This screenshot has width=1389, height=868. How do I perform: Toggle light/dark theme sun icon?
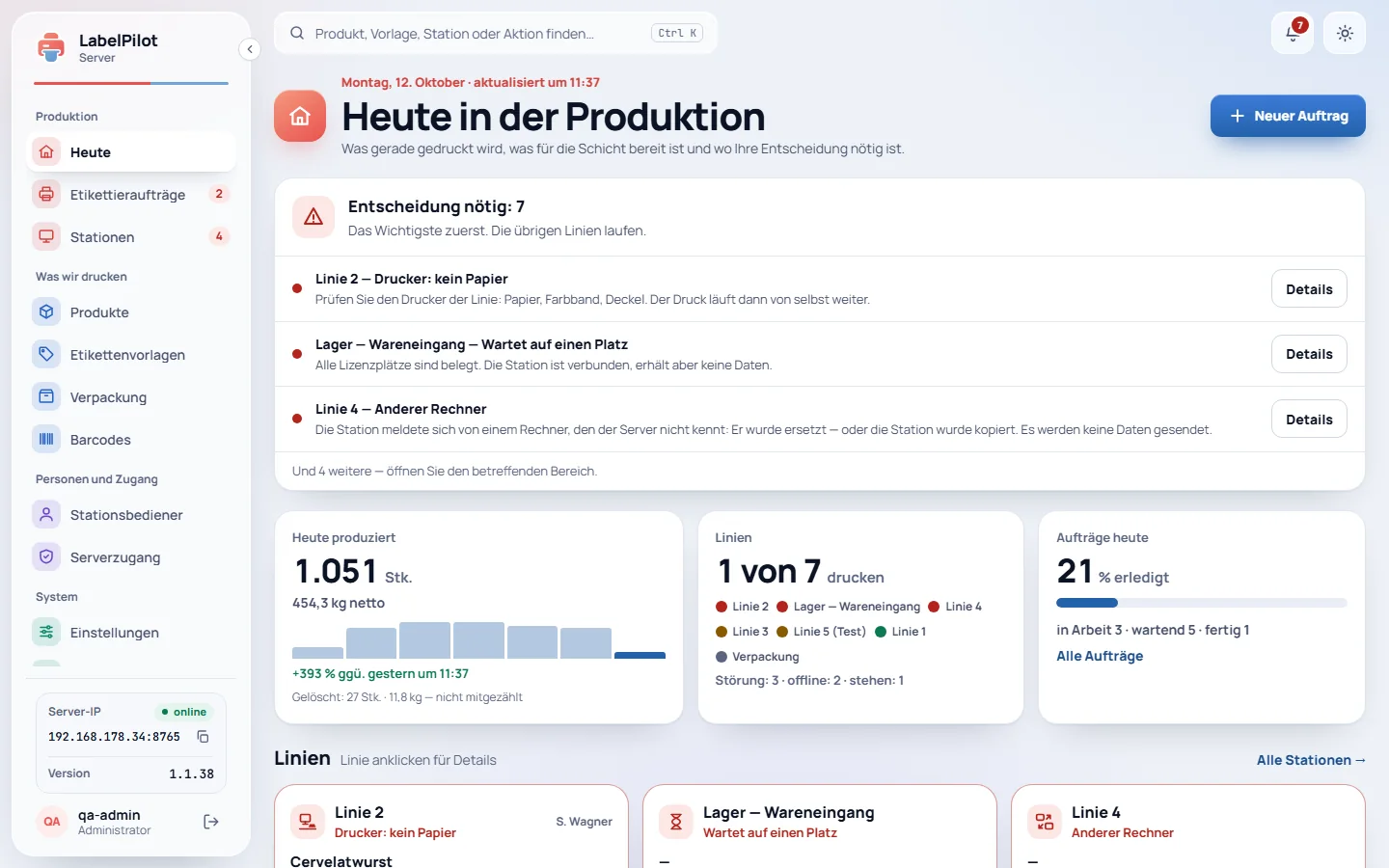[x=1345, y=33]
